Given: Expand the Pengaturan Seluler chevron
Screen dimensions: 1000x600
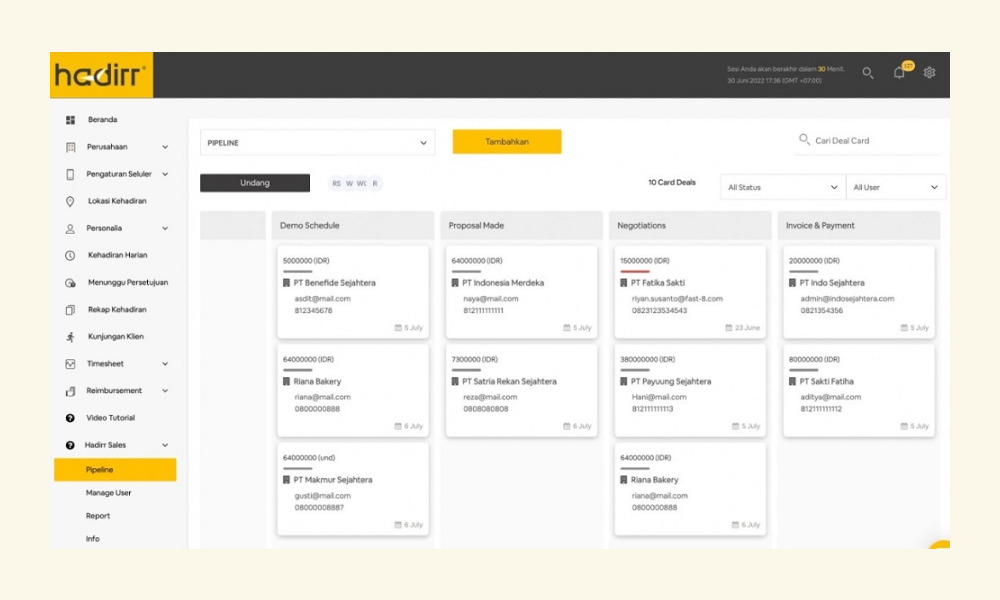Looking at the screenshot, I should tap(165, 174).
